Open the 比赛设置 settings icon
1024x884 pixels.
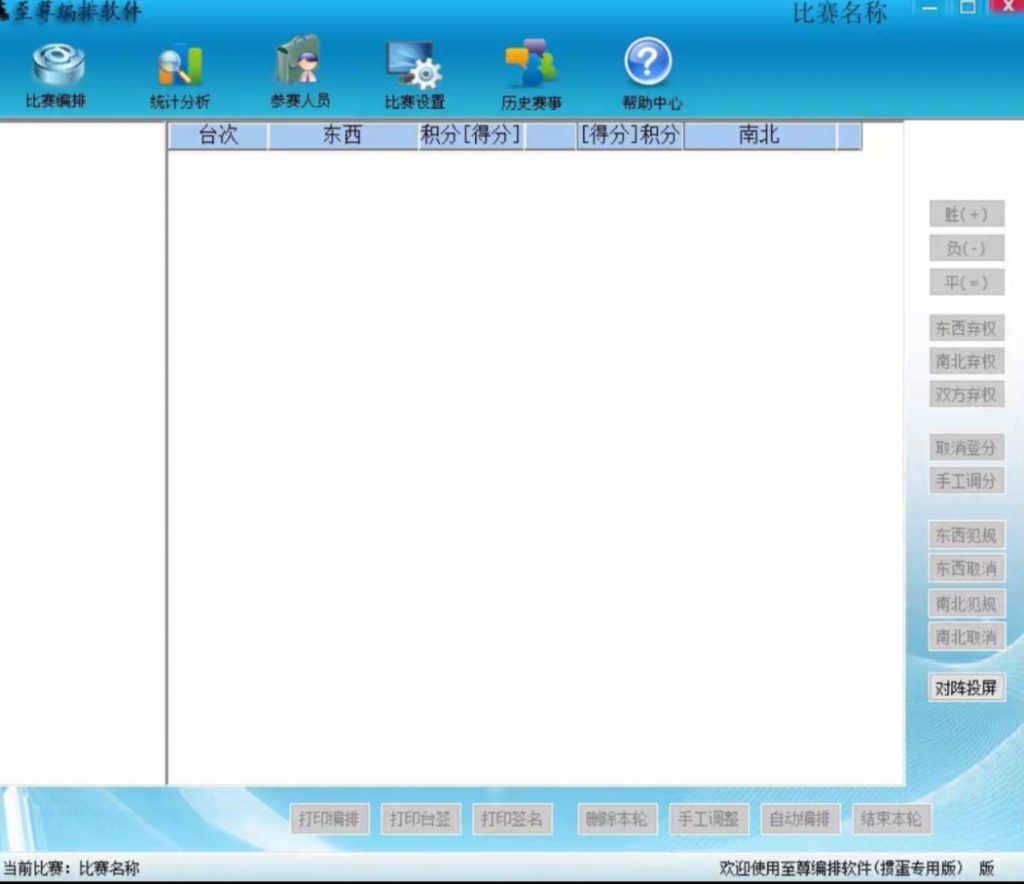click(415, 74)
